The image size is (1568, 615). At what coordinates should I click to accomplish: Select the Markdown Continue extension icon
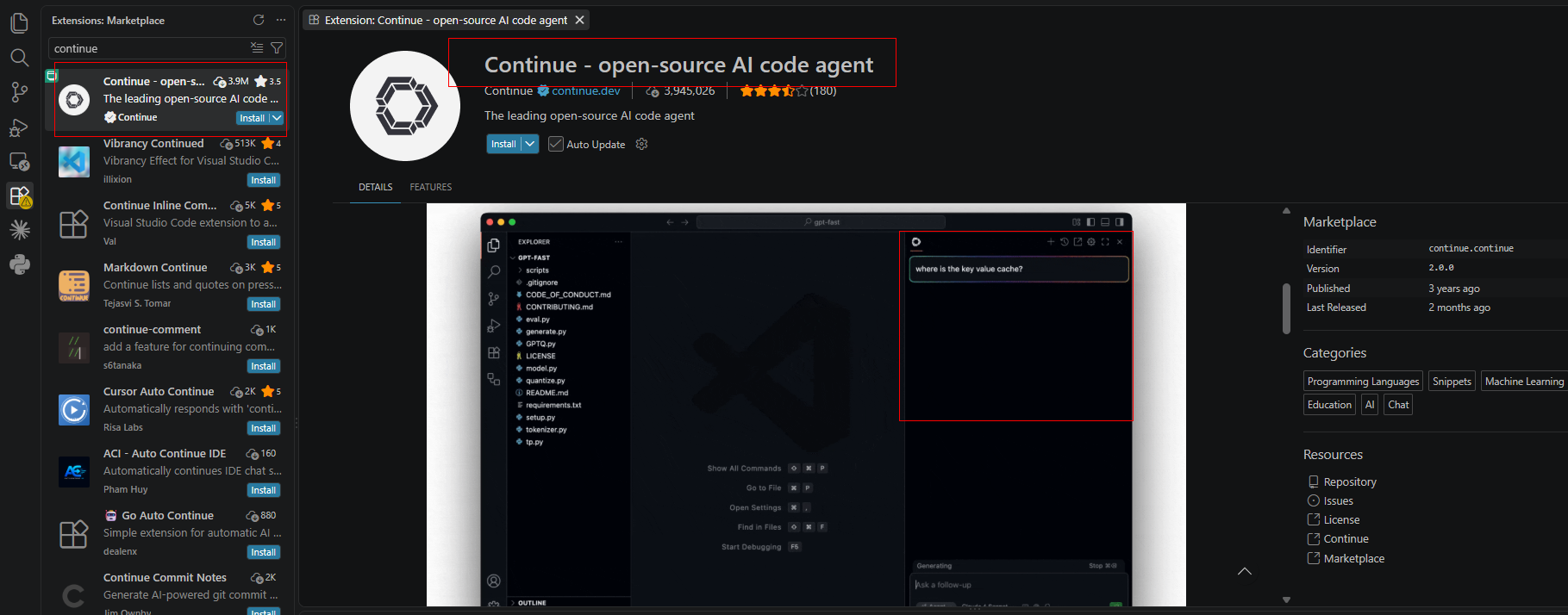74,285
